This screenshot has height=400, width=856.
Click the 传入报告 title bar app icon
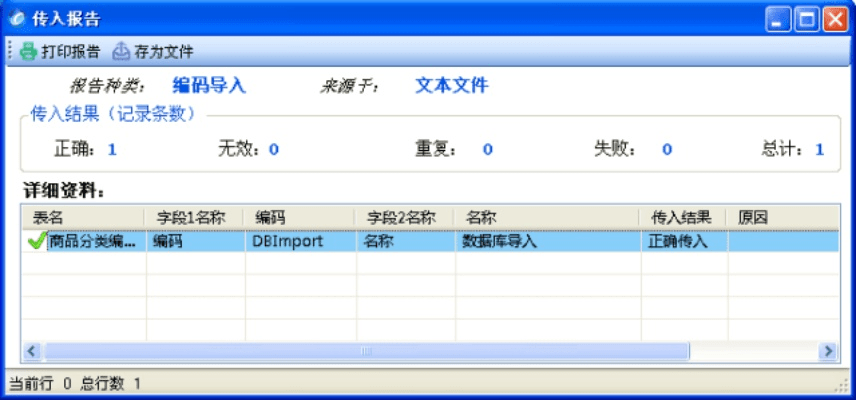click(17, 19)
